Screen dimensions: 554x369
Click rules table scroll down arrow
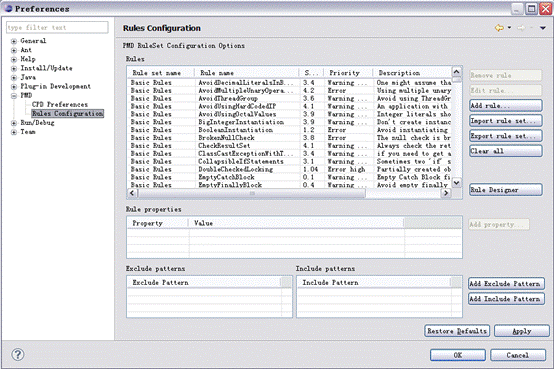[x=456, y=183]
